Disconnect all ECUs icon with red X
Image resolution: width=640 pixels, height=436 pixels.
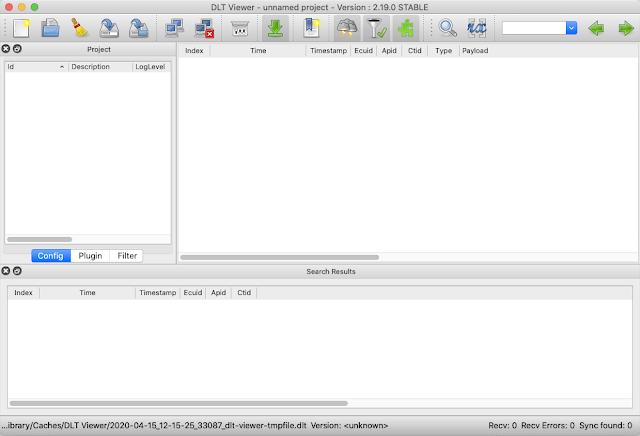(204, 28)
